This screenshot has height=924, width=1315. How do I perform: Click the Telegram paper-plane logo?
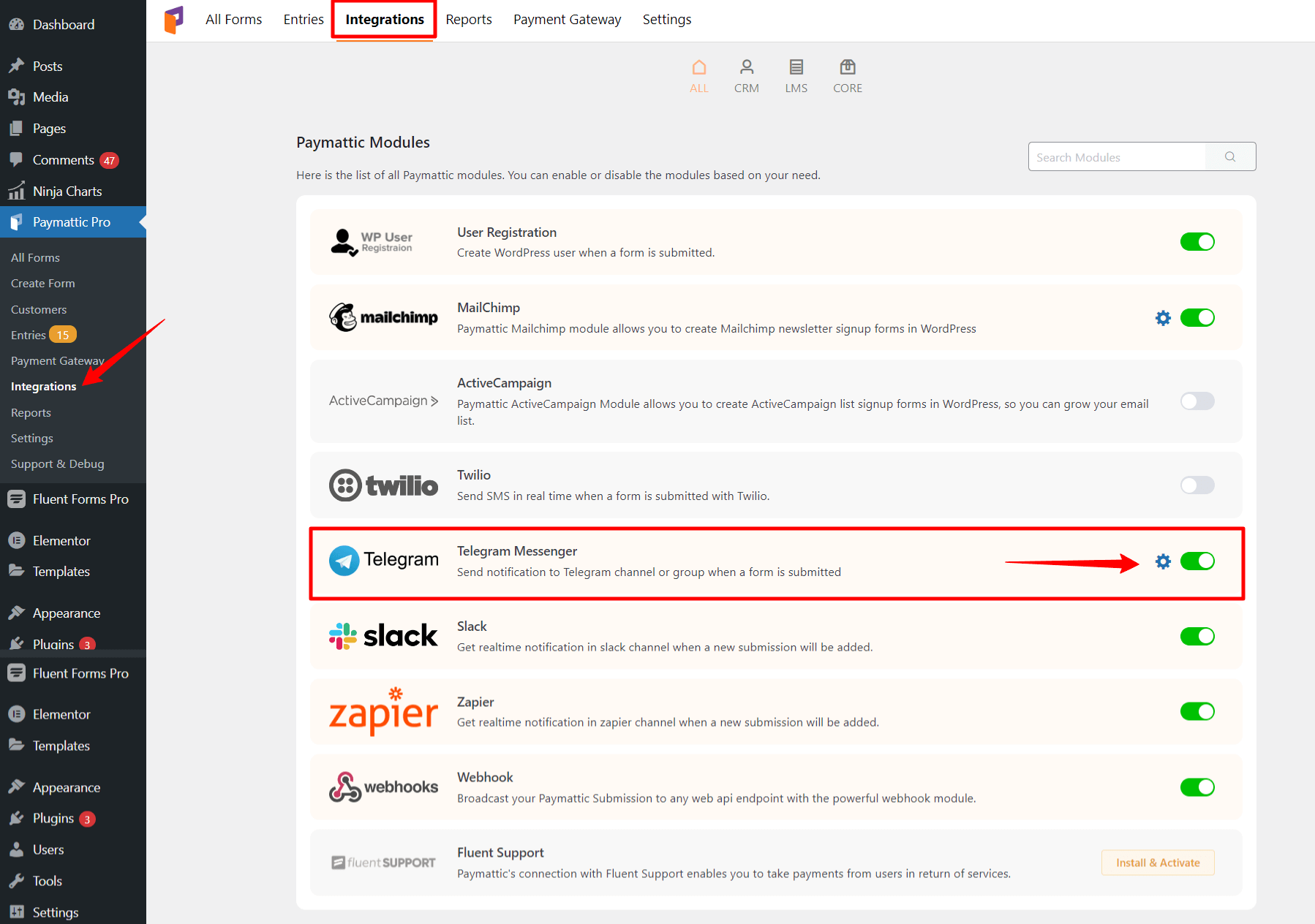click(383, 560)
